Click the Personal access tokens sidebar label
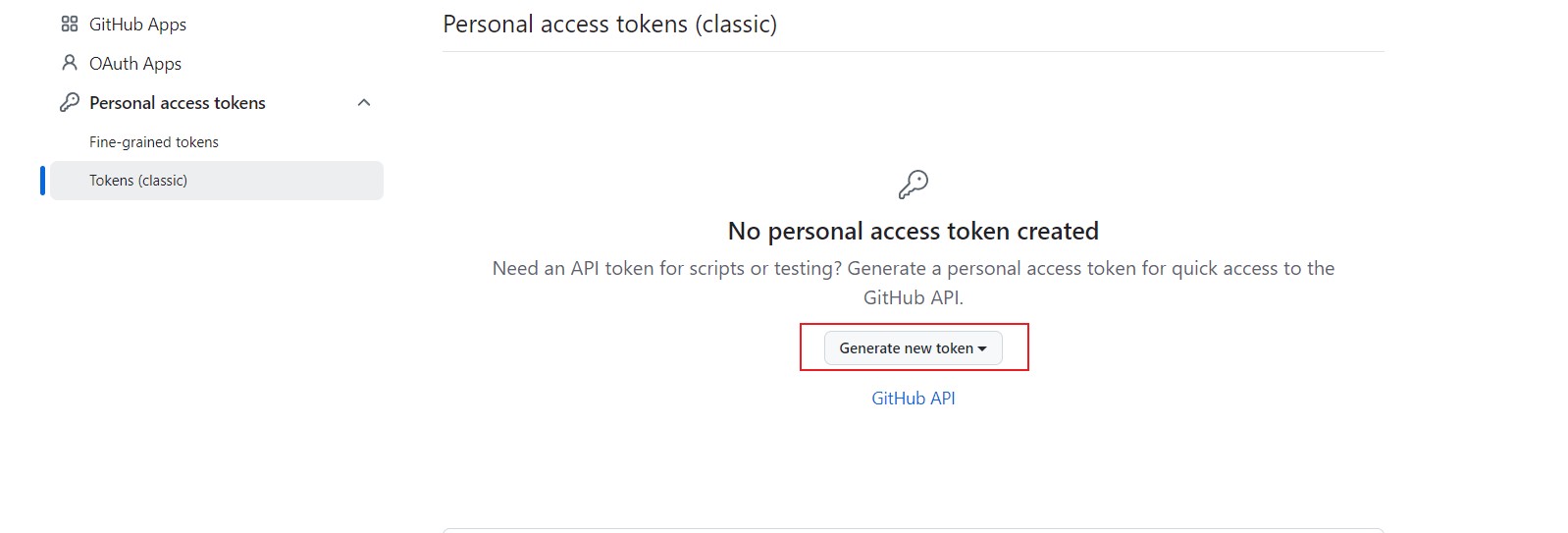 (x=178, y=103)
